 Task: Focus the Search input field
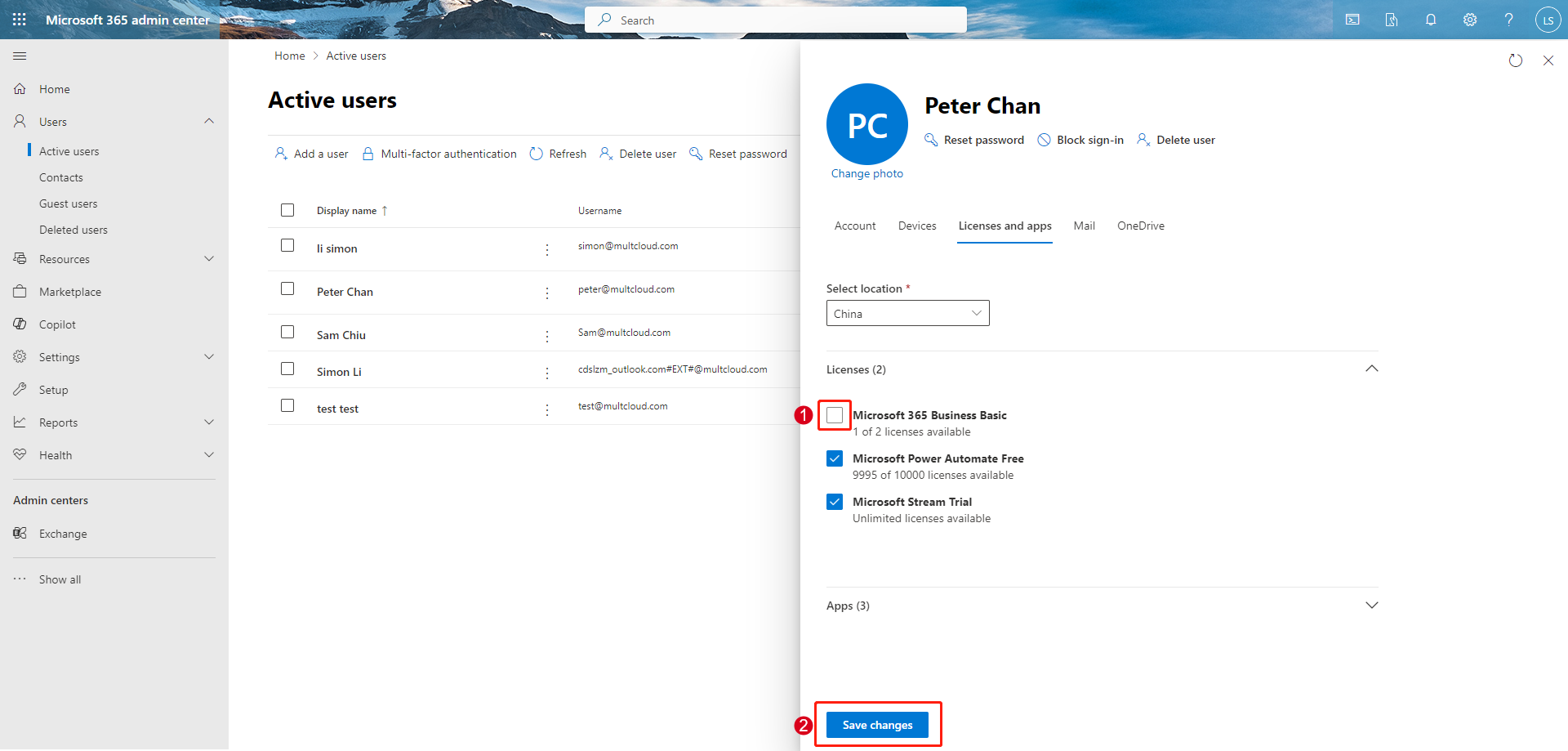click(x=776, y=20)
